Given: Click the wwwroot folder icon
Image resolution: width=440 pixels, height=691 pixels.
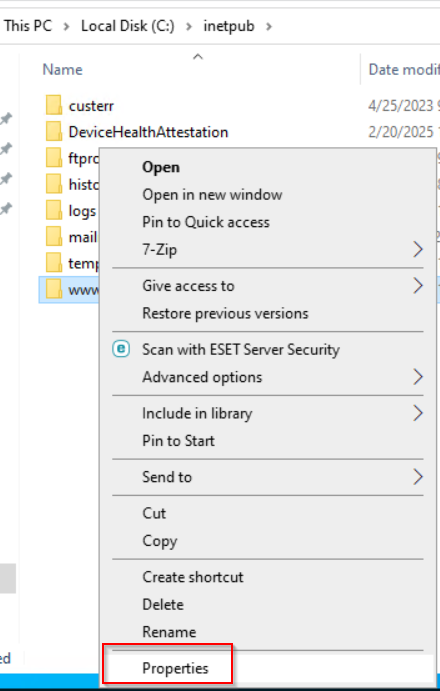Looking at the screenshot, I should (x=54, y=290).
